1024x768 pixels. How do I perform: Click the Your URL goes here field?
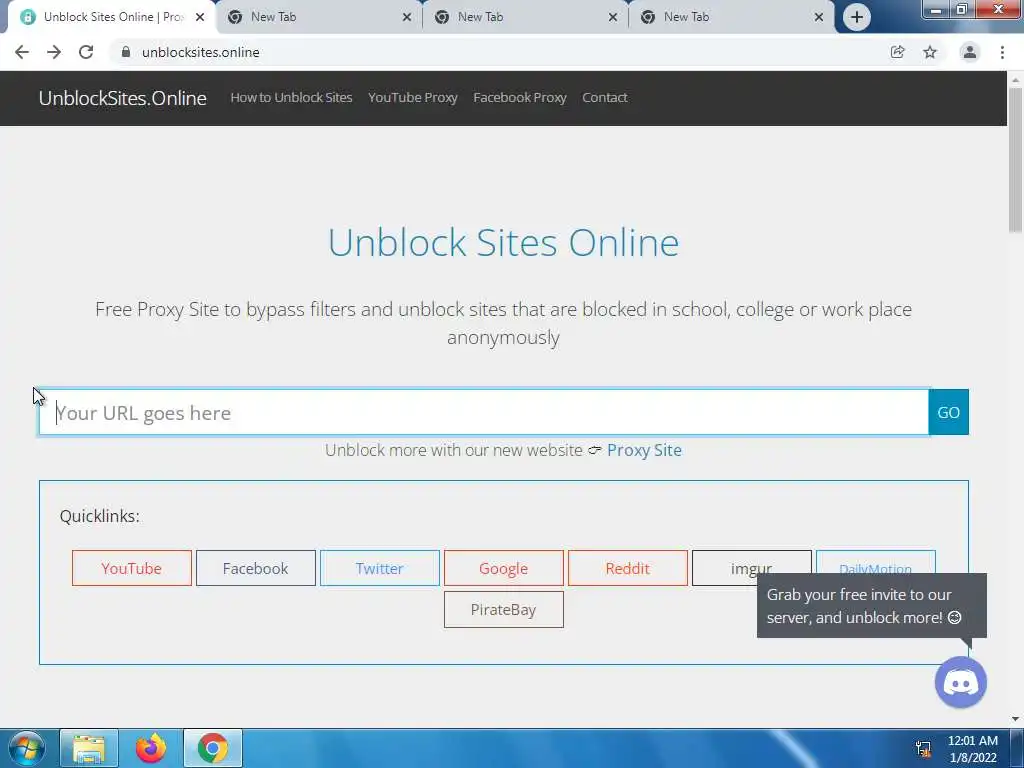tap(484, 413)
